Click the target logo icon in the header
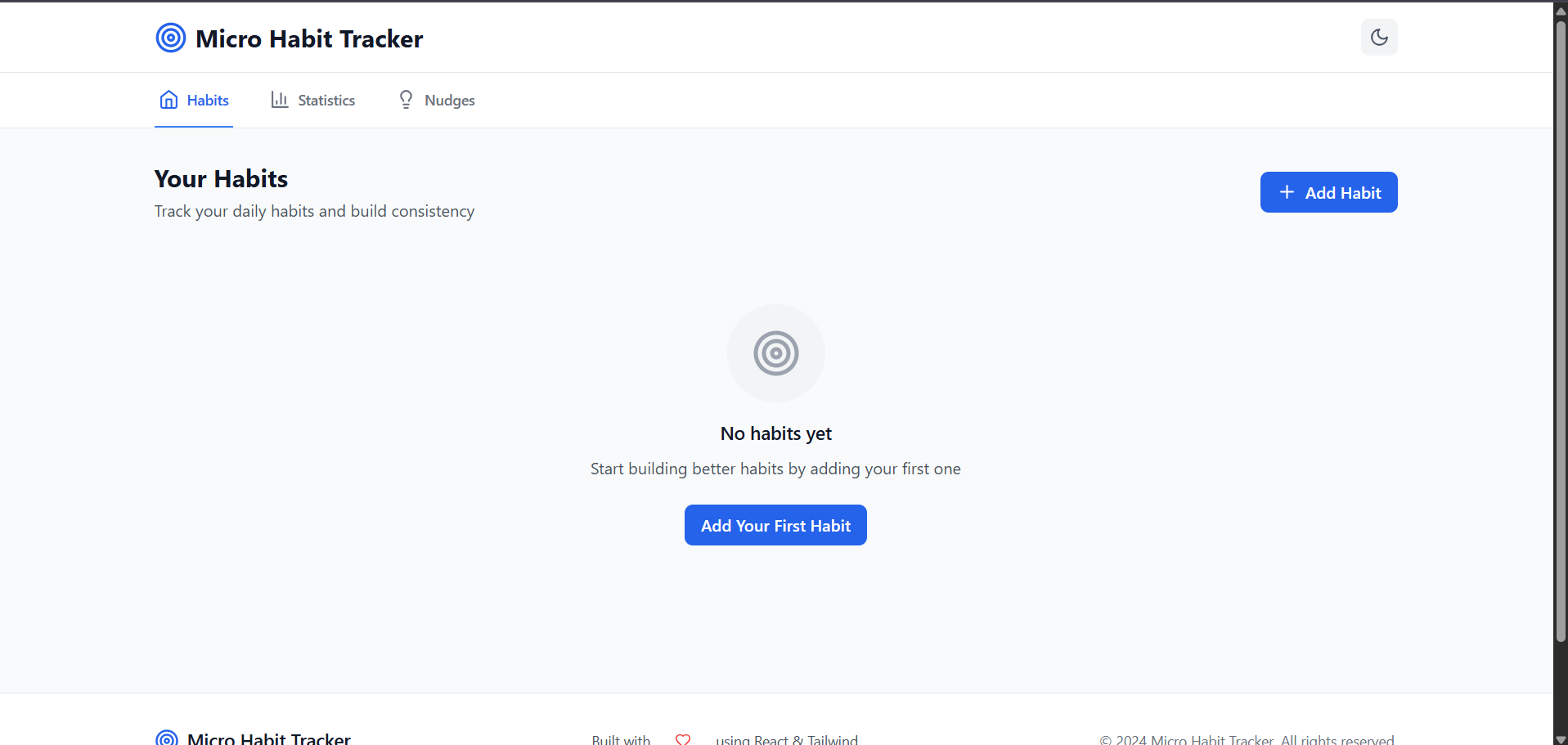 click(171, 38)
